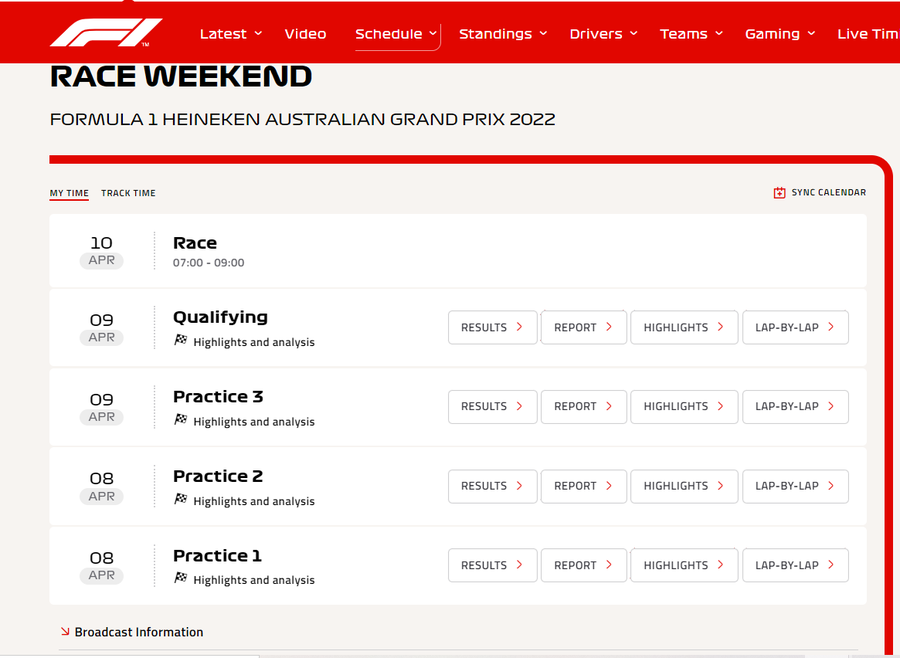
Task: Click the Qualifying session title
Action: 220,318
